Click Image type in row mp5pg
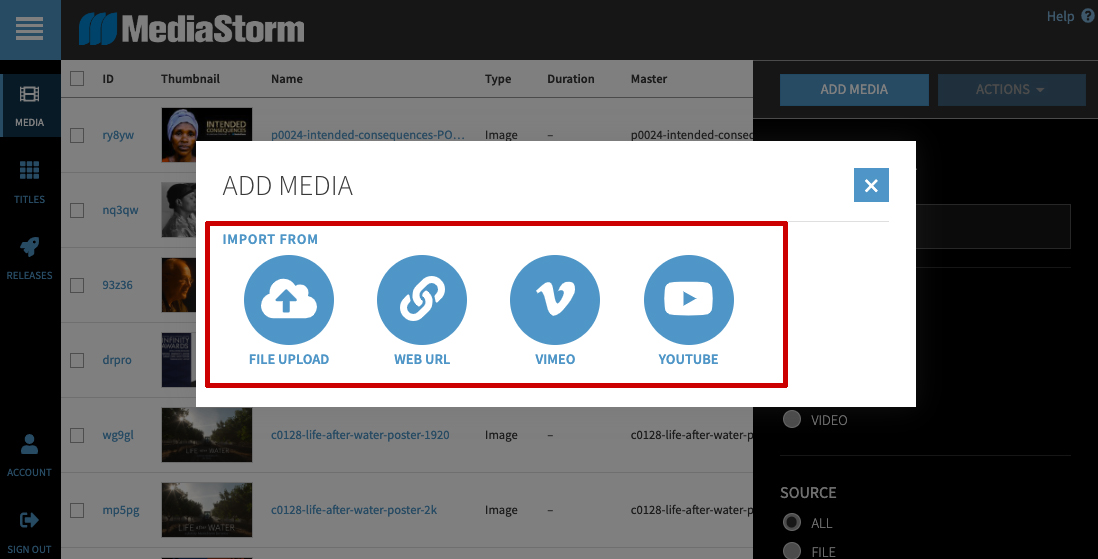Image resolution: width=1098 pixels, height=559 pixels. (501, 510)
